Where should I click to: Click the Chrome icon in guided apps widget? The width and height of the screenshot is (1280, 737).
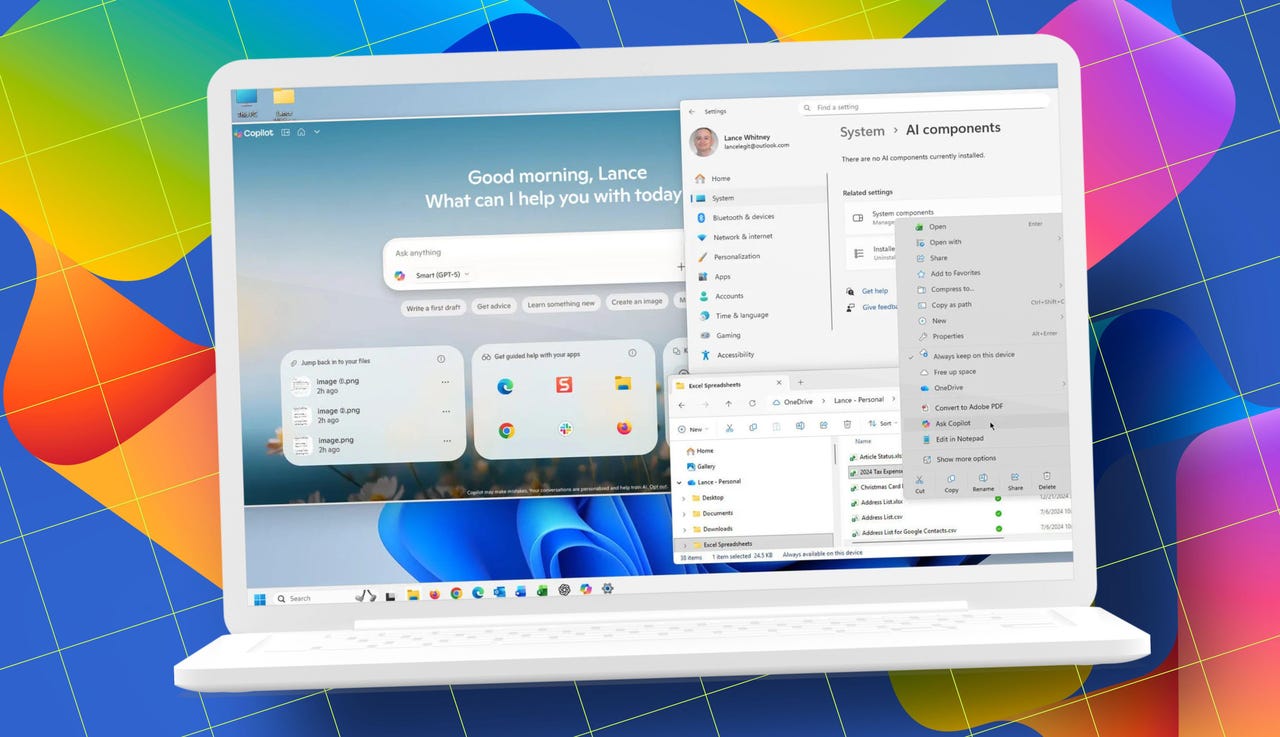[507, 429]
